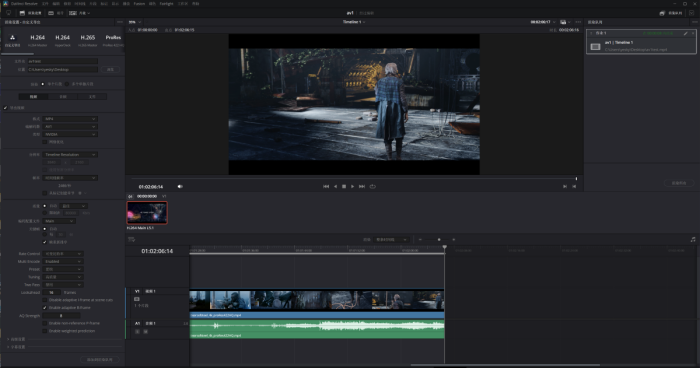Toggle Enable adaptive B-frame checkbox

click(45, 308)
